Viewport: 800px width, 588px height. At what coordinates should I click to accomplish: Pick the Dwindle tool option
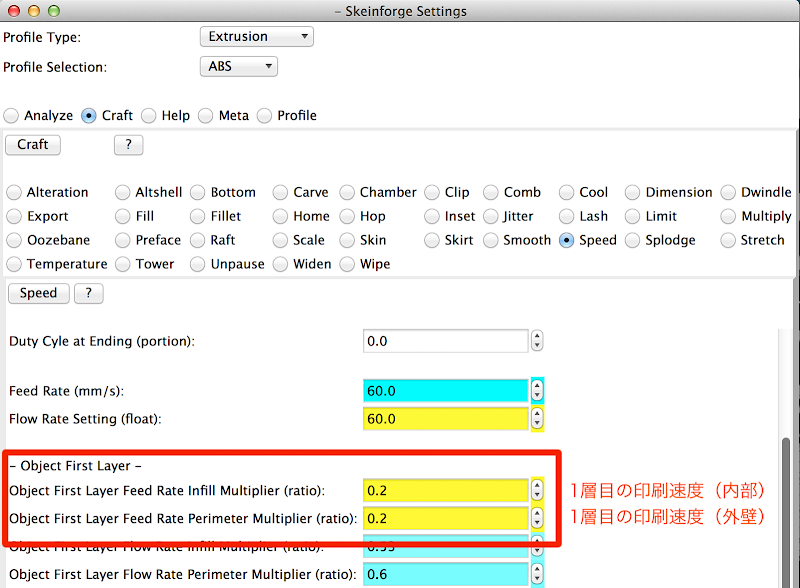tap(728, 192)
